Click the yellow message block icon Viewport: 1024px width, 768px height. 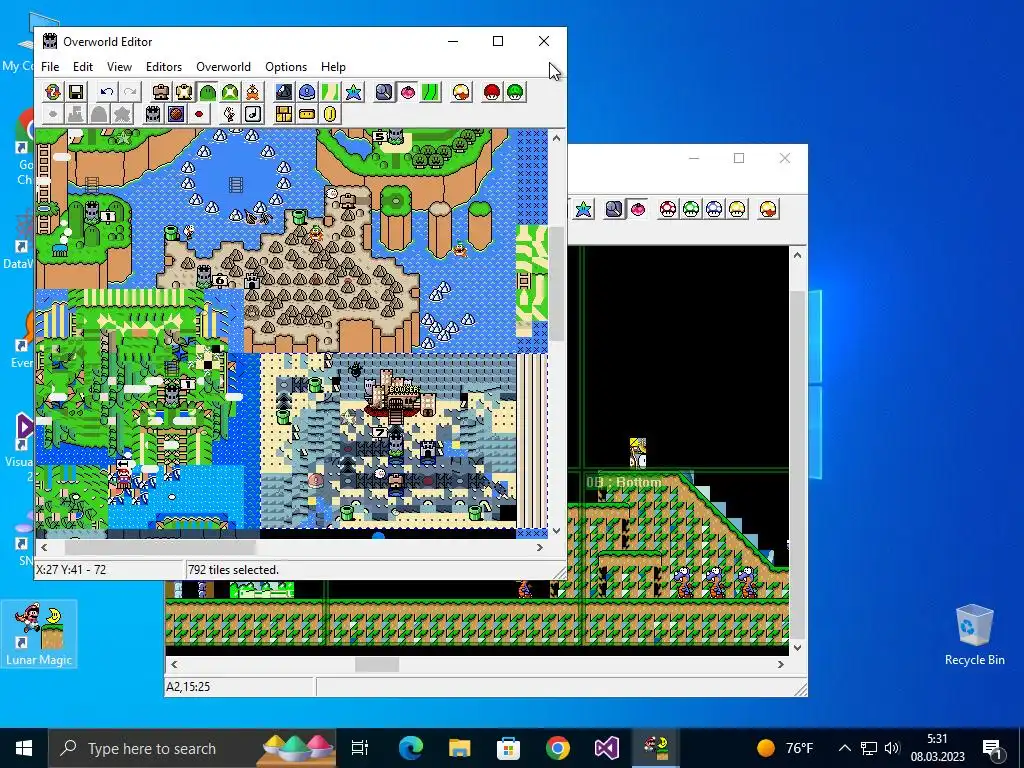point(307,114)
